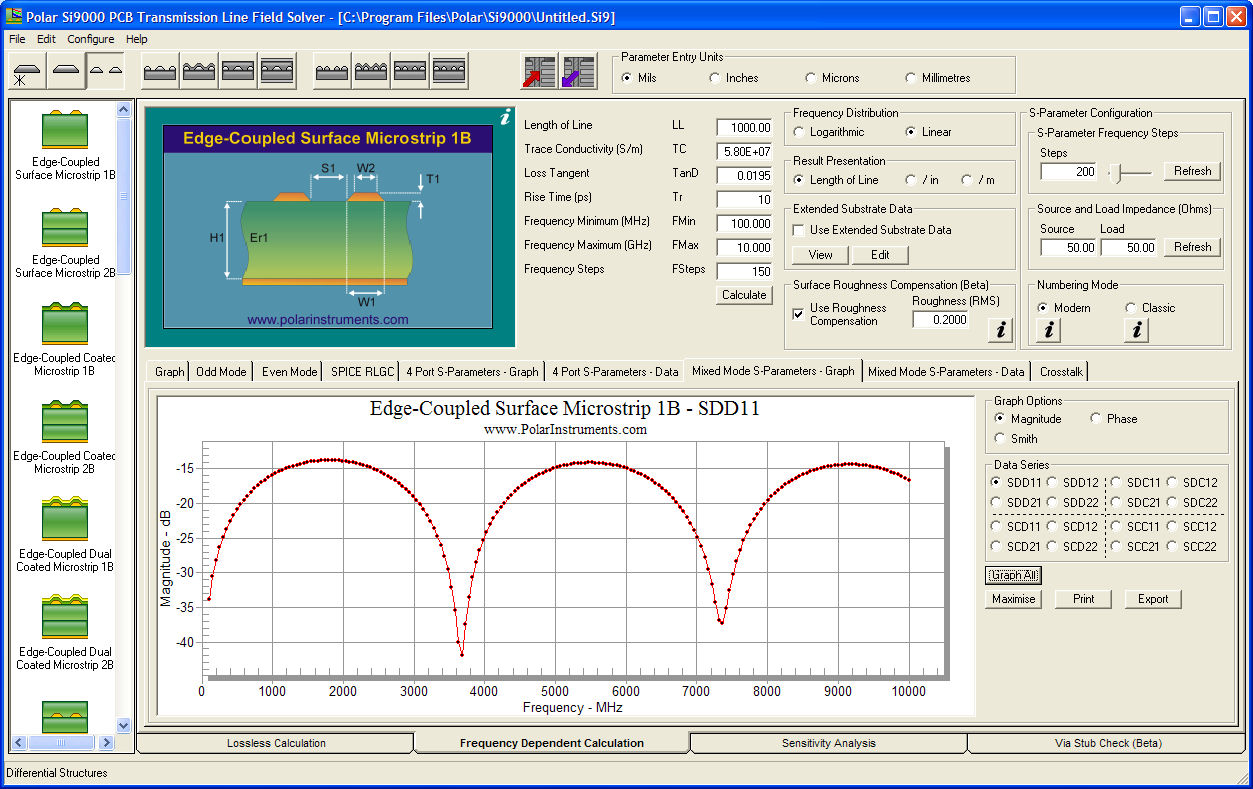Open Surface Roughness Compensation info button
Viewport: 1253px width, 789px height.
(x=1001, y=330)
